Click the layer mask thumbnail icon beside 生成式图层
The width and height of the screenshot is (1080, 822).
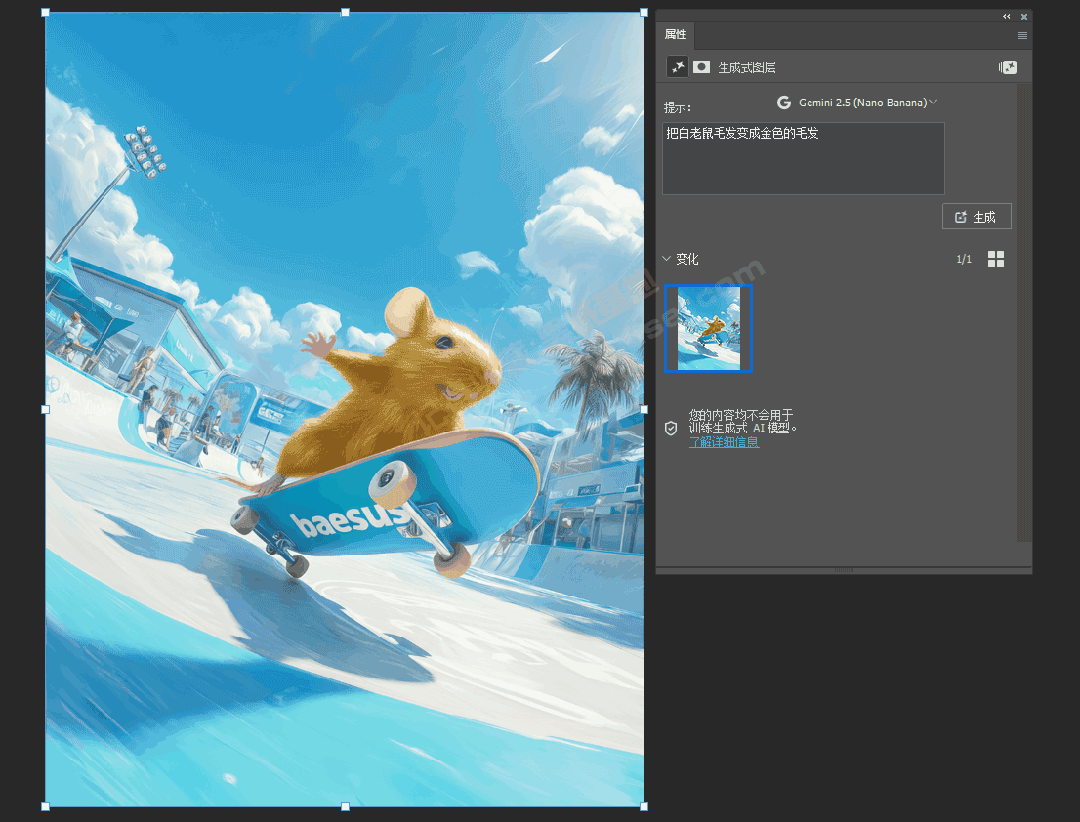701,66
